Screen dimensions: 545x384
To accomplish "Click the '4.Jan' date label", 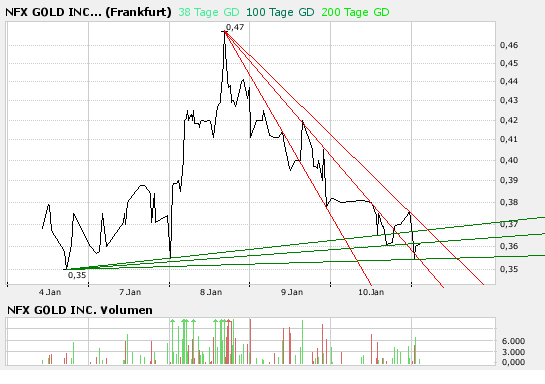I will (50, 292).
